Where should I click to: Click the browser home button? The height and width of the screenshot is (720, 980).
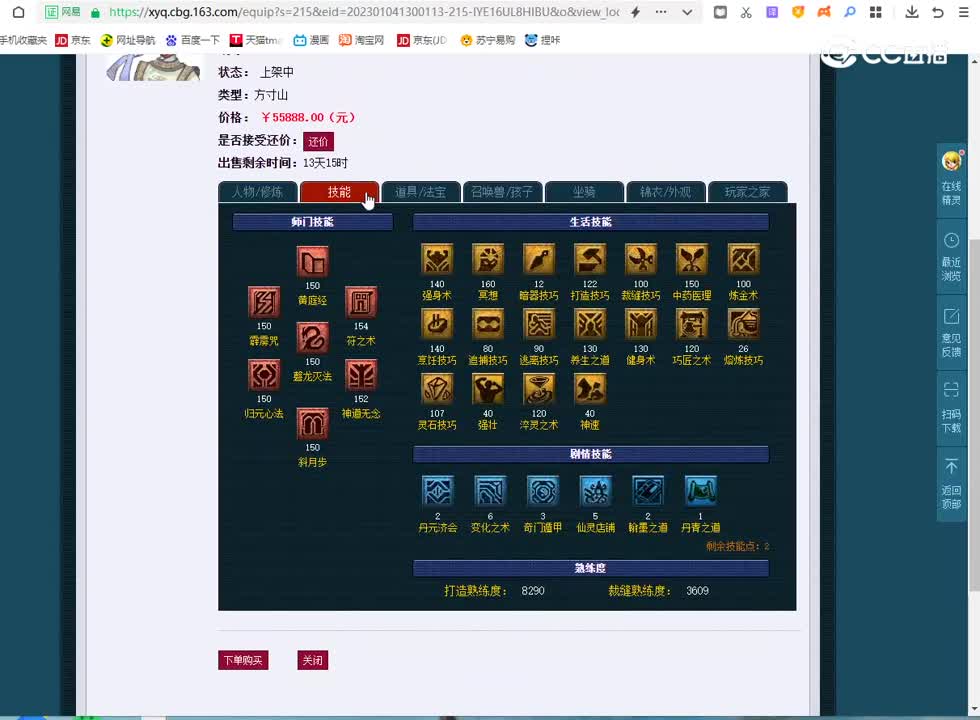pyautogui.click(x=18, y=12)
